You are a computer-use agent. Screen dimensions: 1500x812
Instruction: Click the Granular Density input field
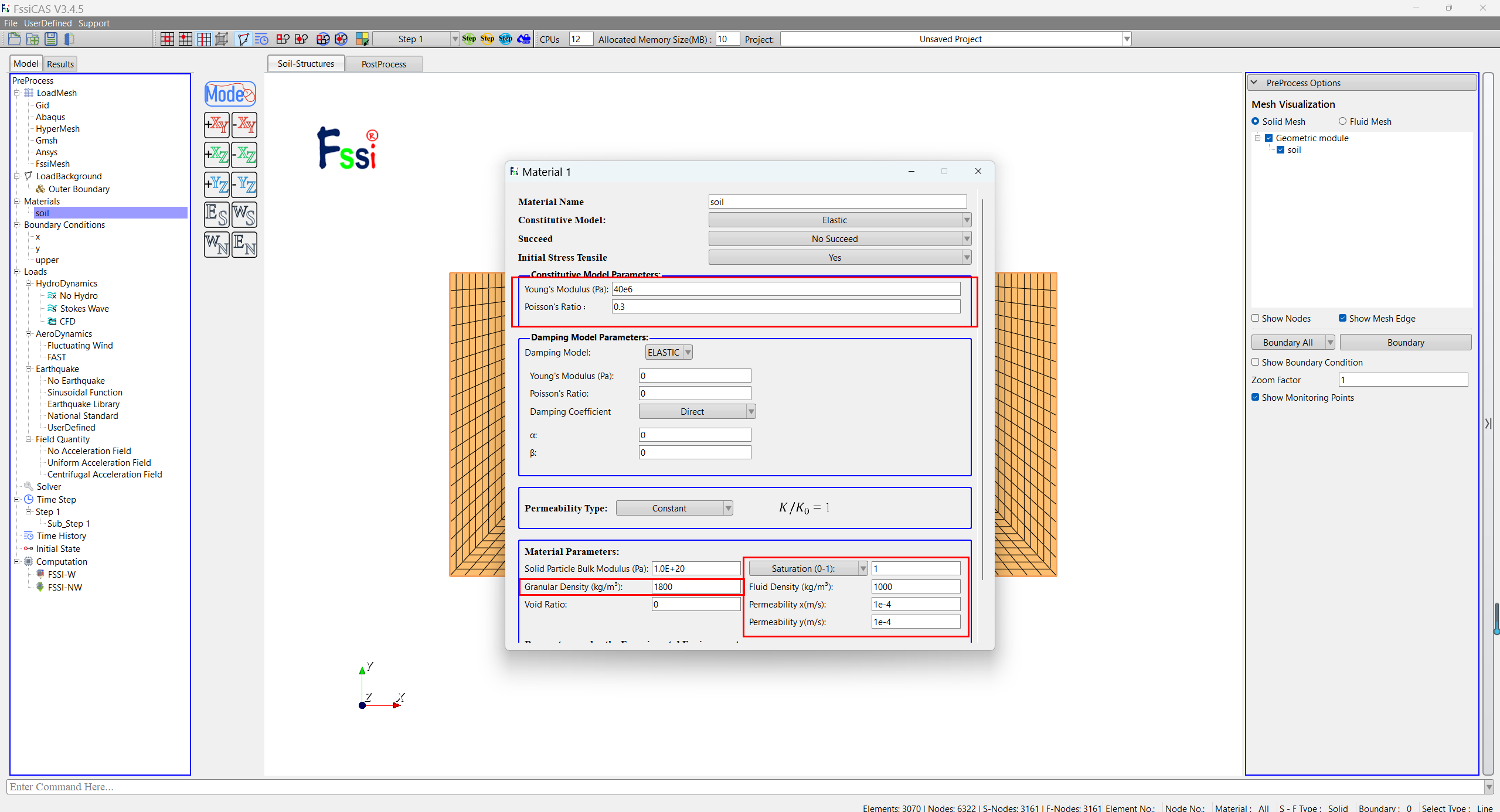(x=696, y=587)
